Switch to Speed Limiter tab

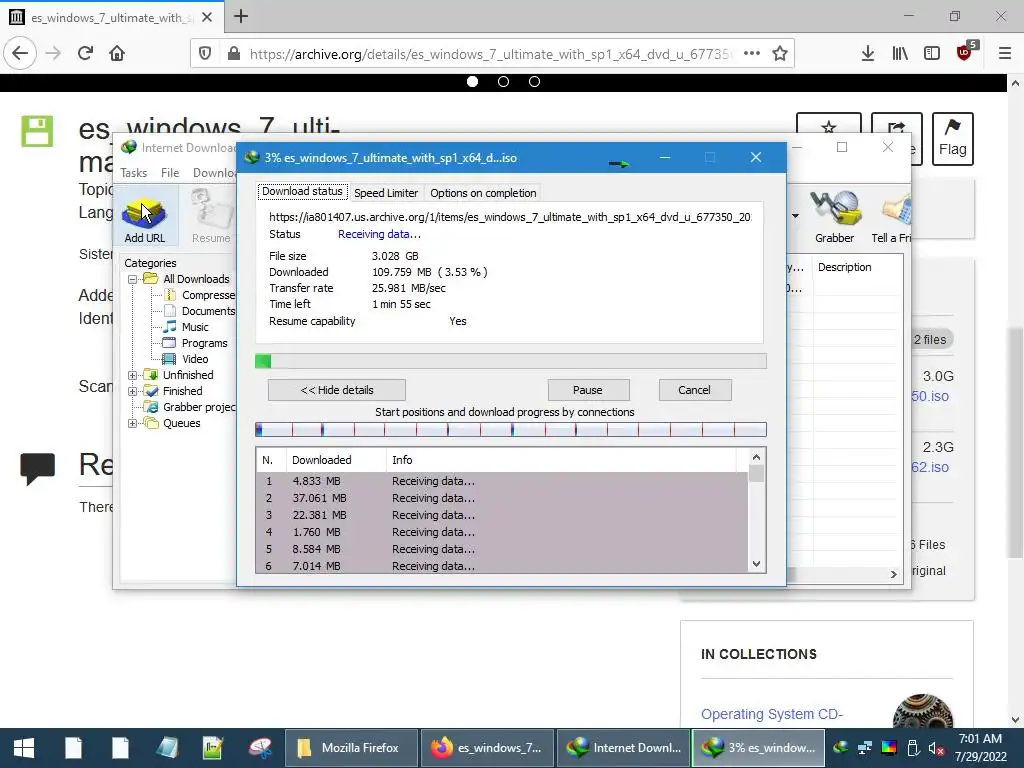click(386, 193)
